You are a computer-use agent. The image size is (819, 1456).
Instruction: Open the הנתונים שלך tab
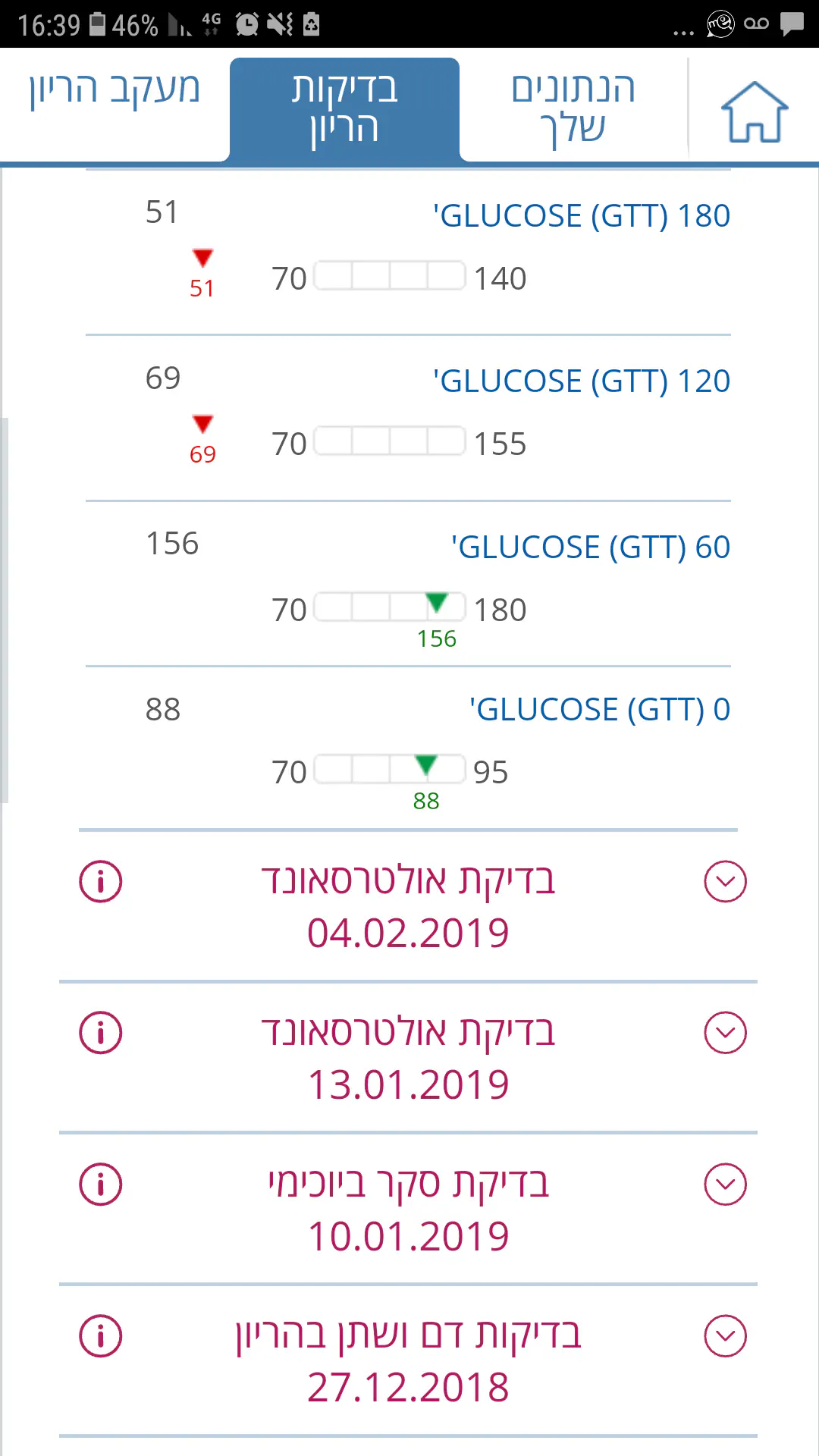[573, 108]
